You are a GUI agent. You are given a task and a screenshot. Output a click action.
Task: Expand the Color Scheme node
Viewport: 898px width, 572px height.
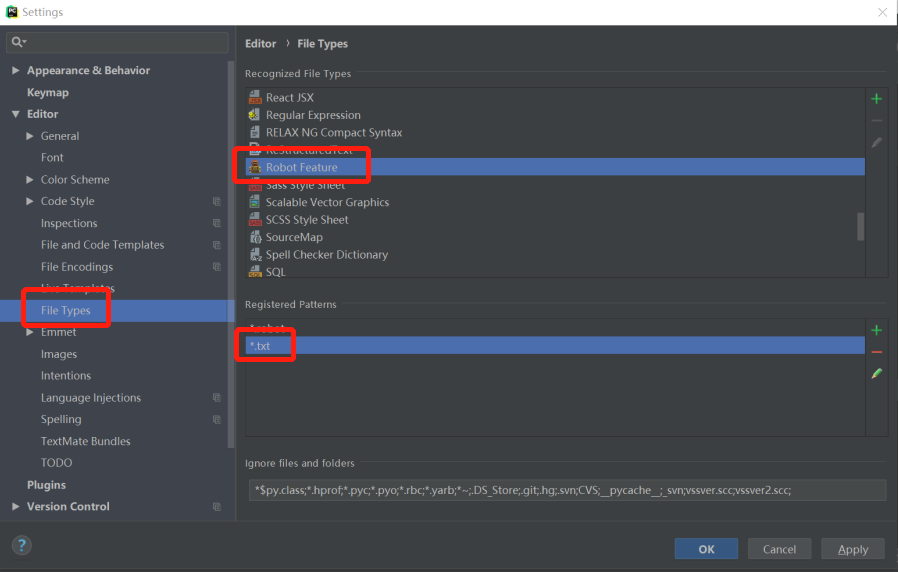[x=30, y=180]
